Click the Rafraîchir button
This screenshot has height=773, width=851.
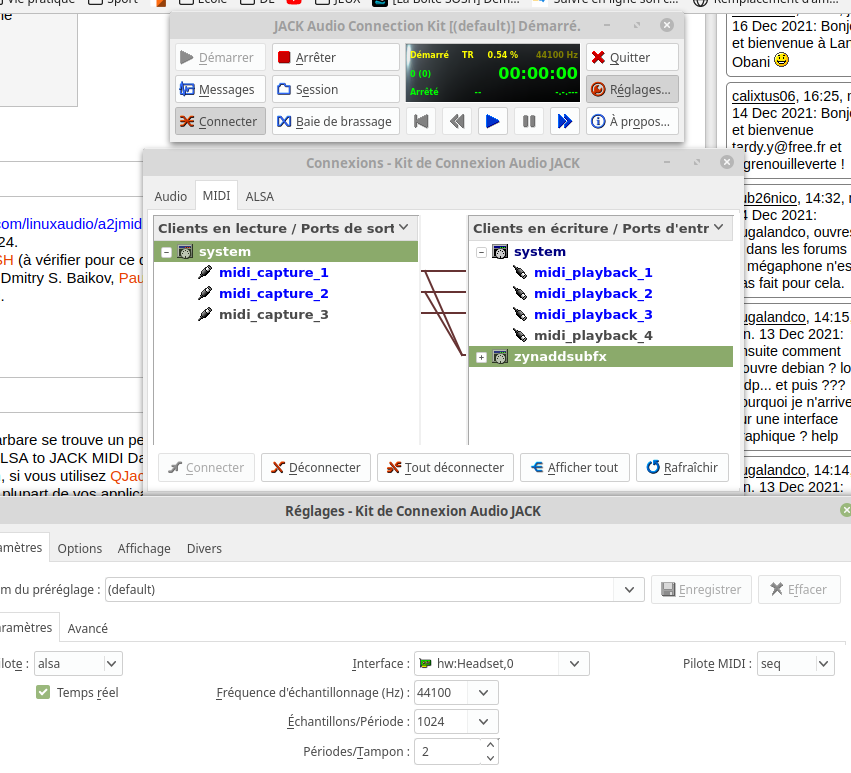[x=682, y=467]
